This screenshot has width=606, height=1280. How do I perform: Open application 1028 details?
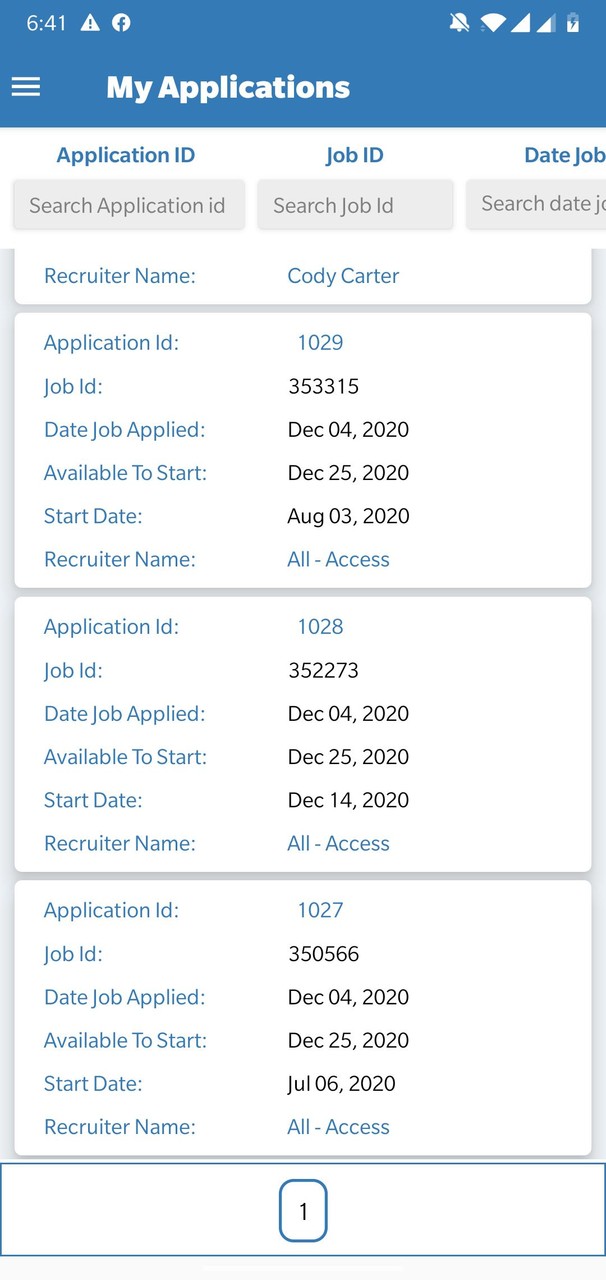tap(320, 626)
